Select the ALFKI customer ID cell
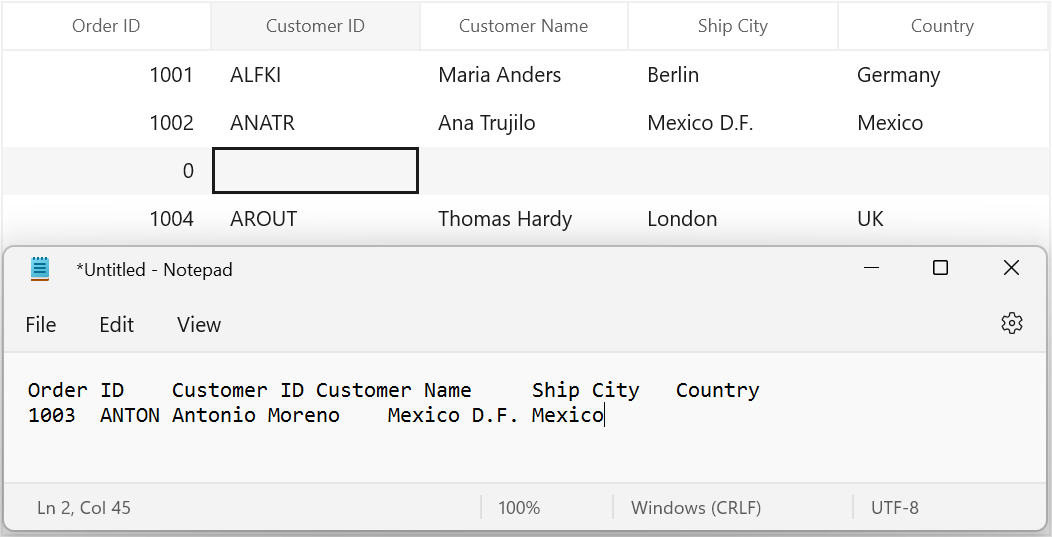 tap(315, 75)
